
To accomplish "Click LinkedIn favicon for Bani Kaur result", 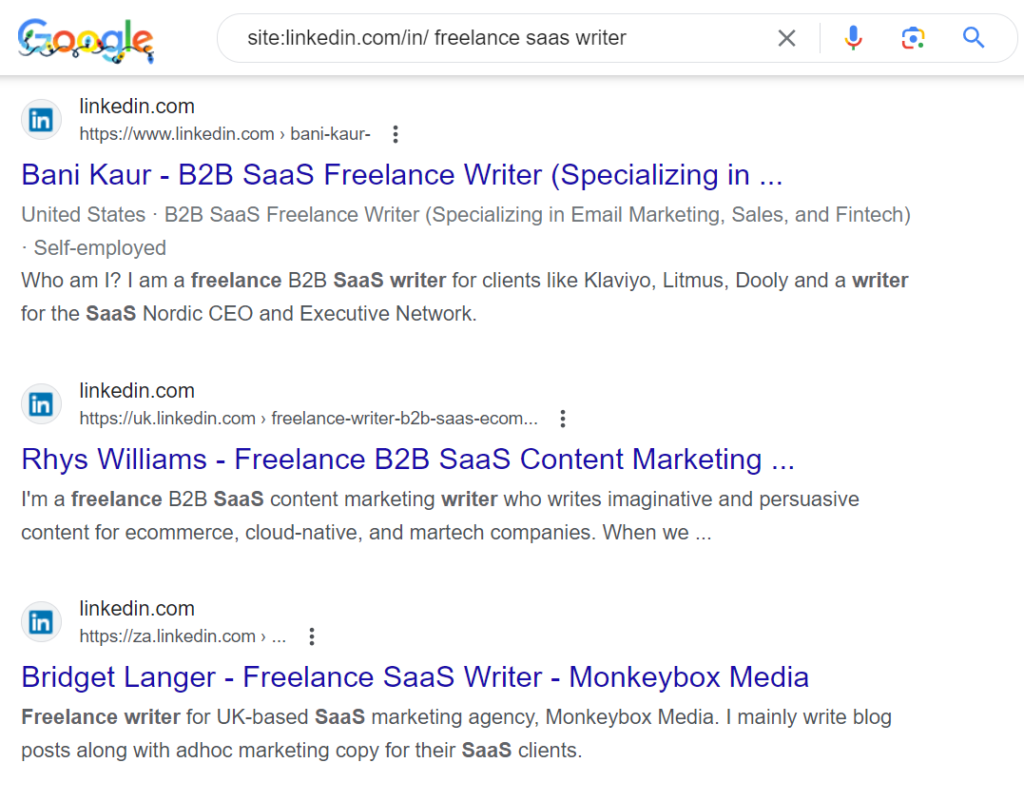I will coord(41,120).
